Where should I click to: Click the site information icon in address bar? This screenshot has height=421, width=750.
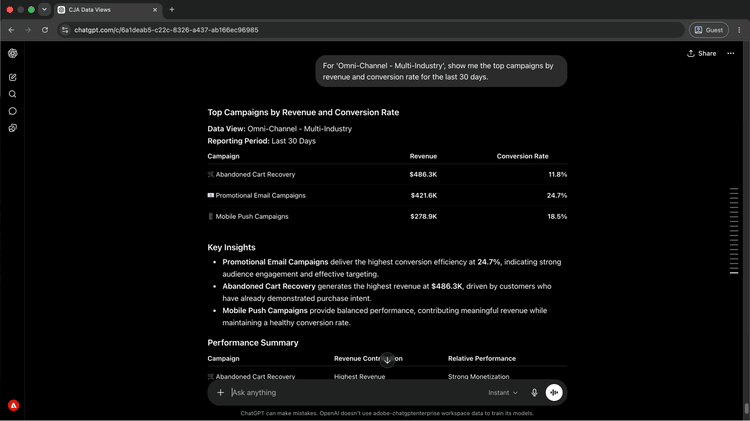[65, 30]
